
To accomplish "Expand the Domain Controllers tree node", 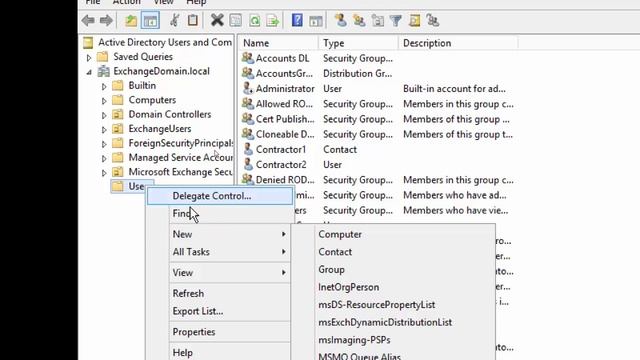I will [104, 116].
